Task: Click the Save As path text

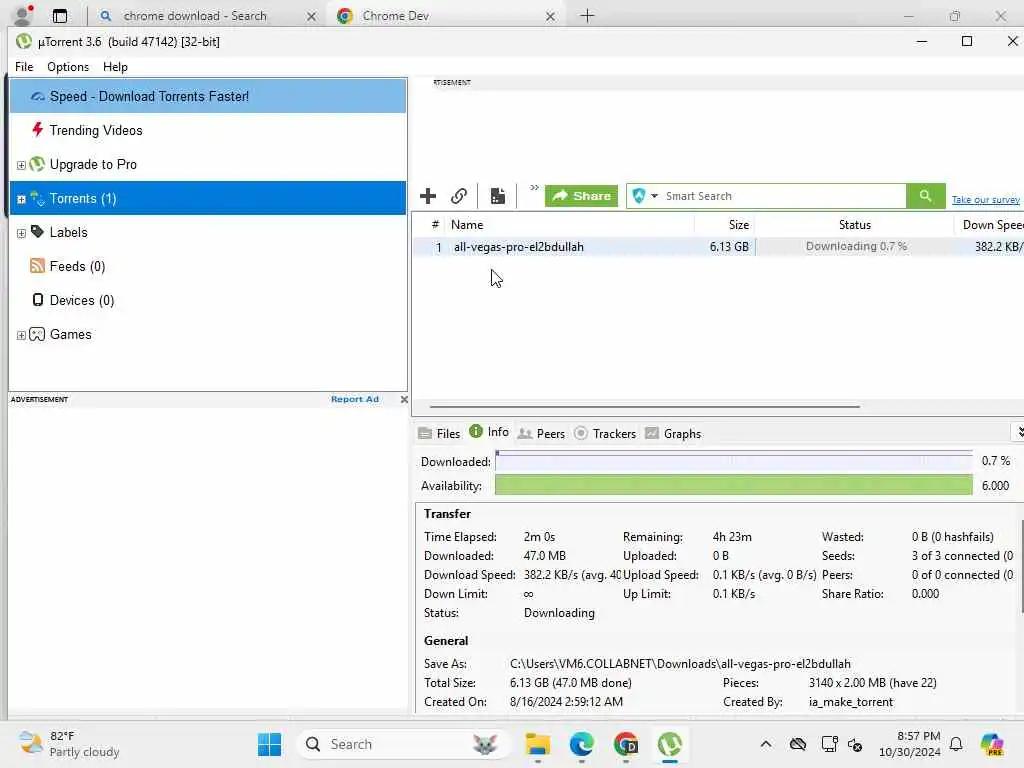Action: (680, 664)
